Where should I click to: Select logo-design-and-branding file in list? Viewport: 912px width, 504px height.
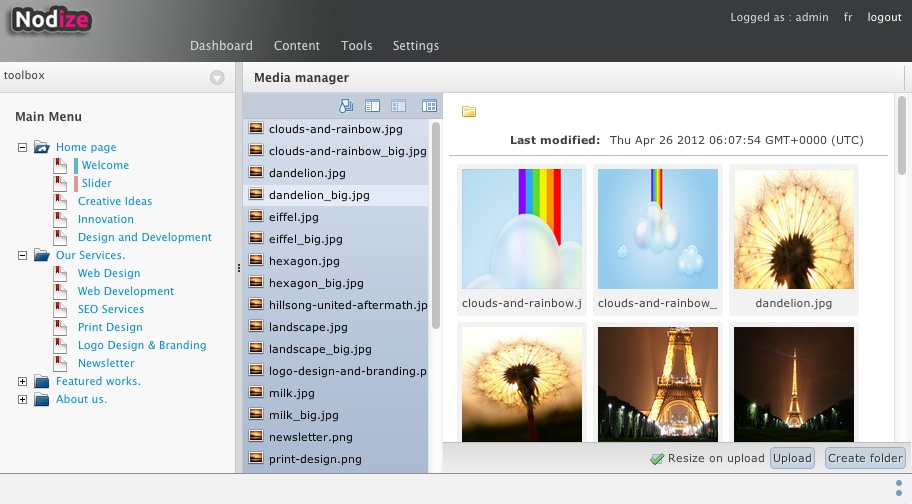[x=336, y=371]
